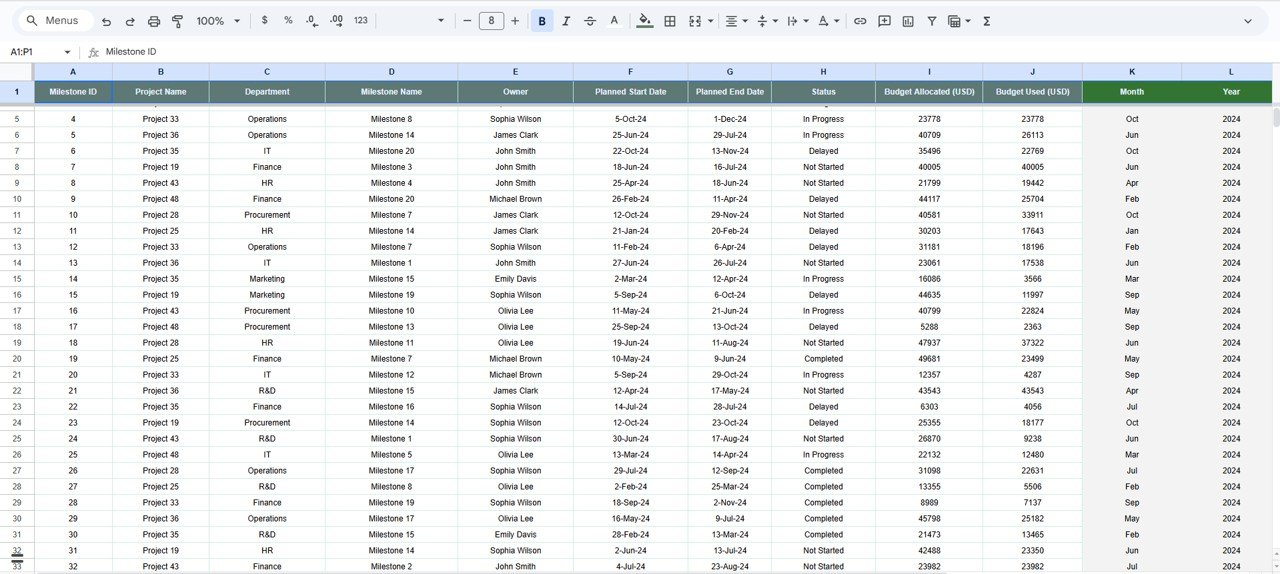The height and width of the screenshot is (574, 1280).
Task: Open the Name box dropdown arrow
Action: point(67,52)
